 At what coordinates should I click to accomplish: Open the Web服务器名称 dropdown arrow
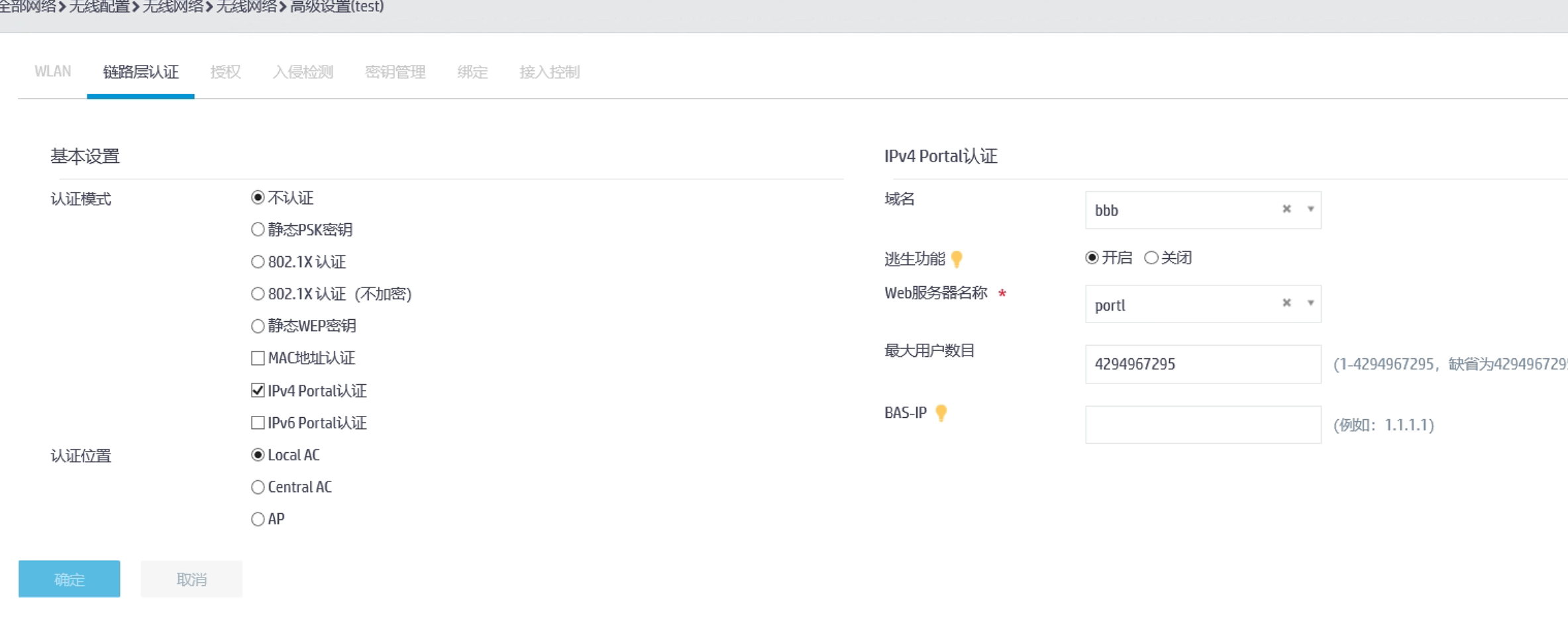coord(1310,303)
